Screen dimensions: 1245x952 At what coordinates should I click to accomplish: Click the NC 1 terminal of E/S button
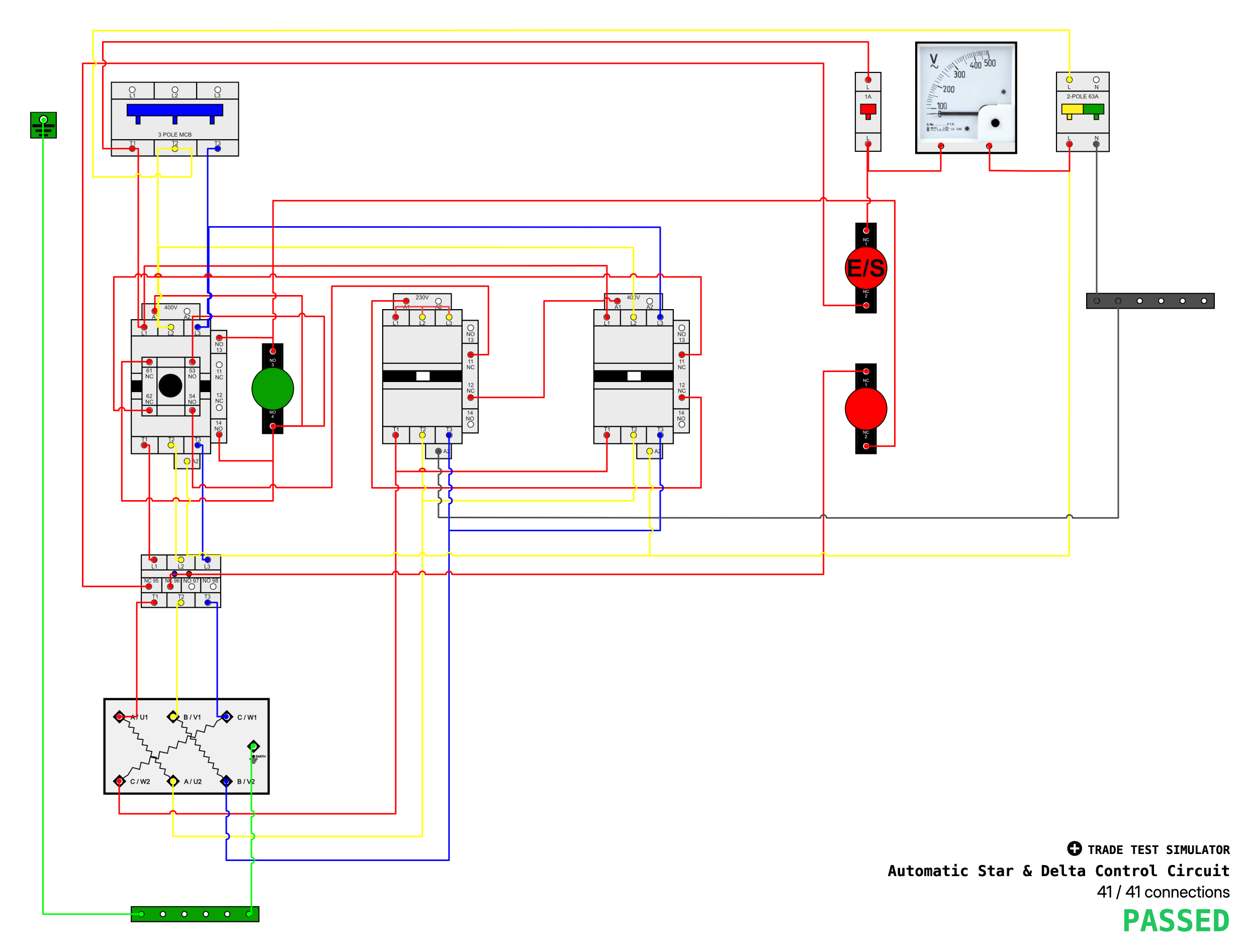(866, 231)
